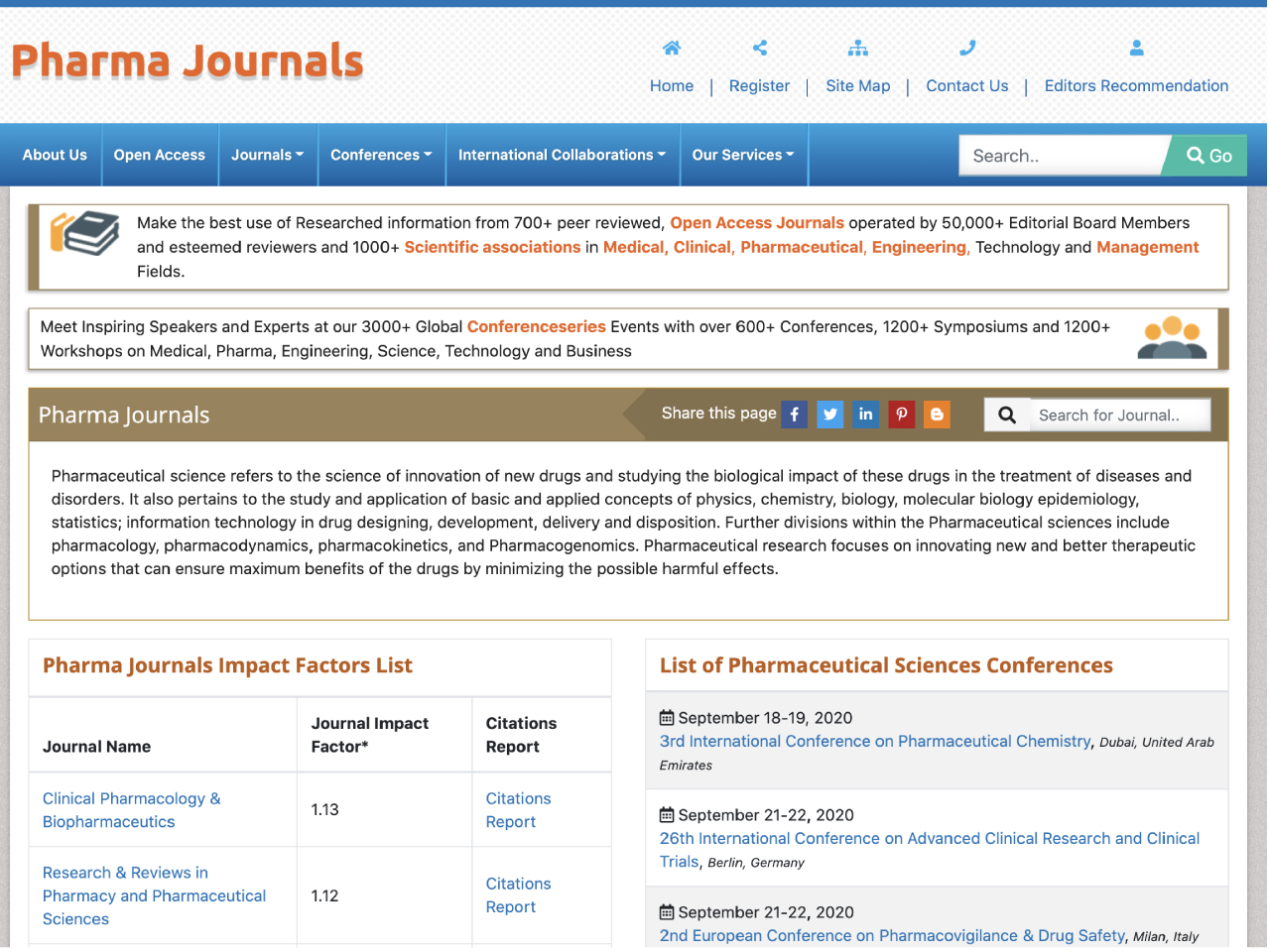Image resolution: width=1270 pixels, height=952 pixels.
Task: Click into the Search.. input field
Action: pyautogui.click(x=1062, y=156)
